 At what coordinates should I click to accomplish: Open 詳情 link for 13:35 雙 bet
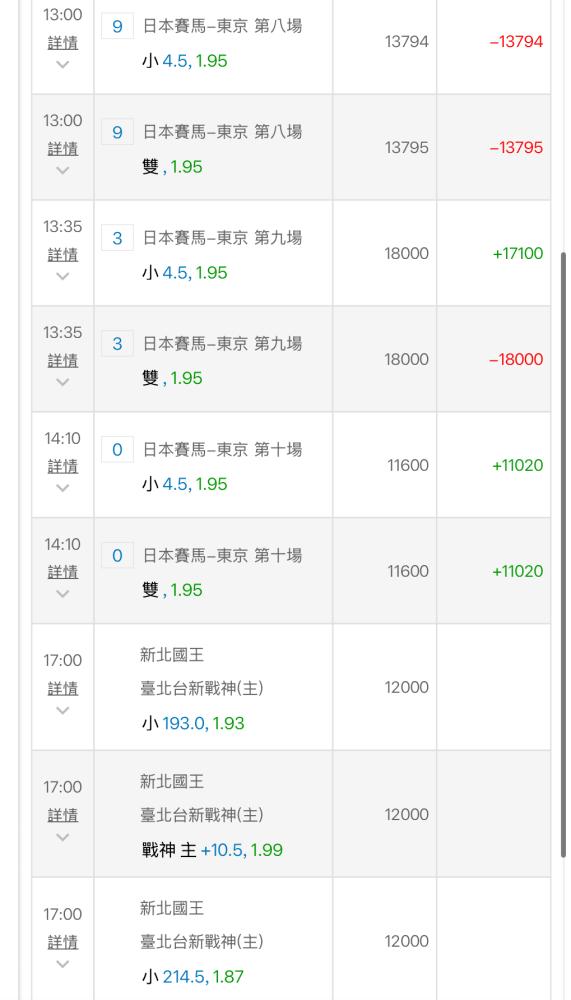(x=63, y=360)
